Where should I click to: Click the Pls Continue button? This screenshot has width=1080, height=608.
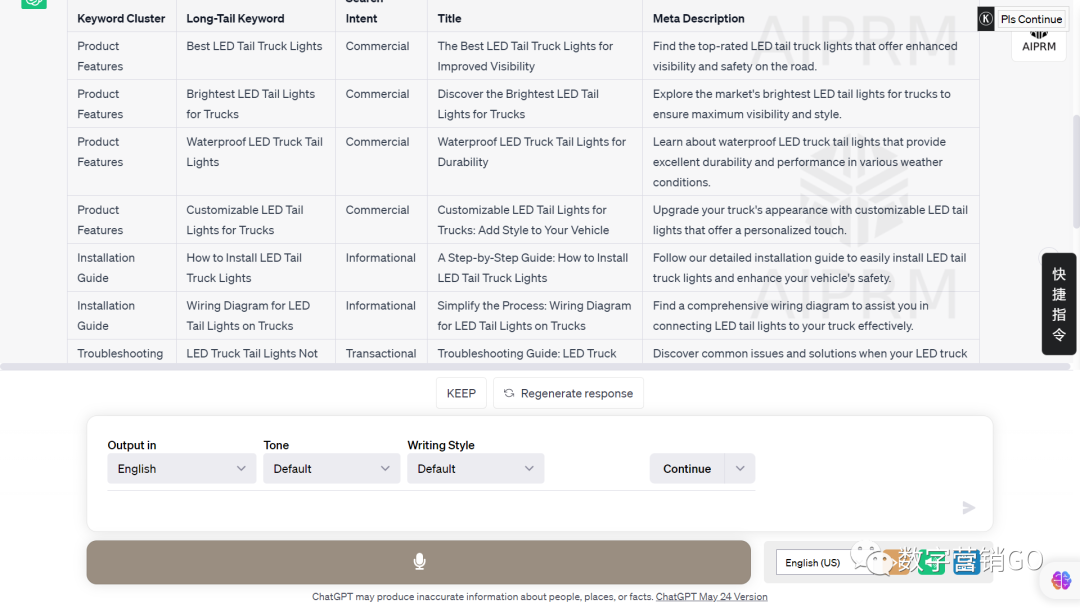tap(1031, 19)
